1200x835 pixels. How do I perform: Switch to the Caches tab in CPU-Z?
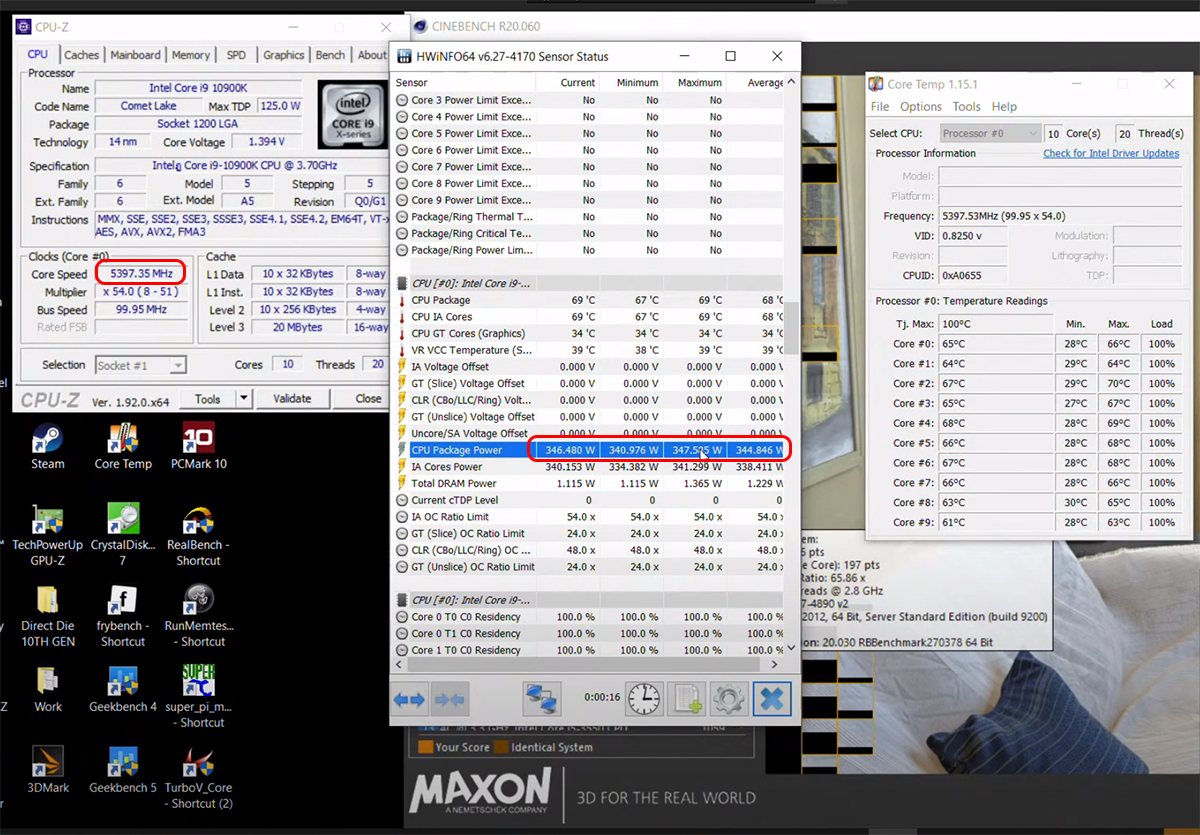[82, 55]
